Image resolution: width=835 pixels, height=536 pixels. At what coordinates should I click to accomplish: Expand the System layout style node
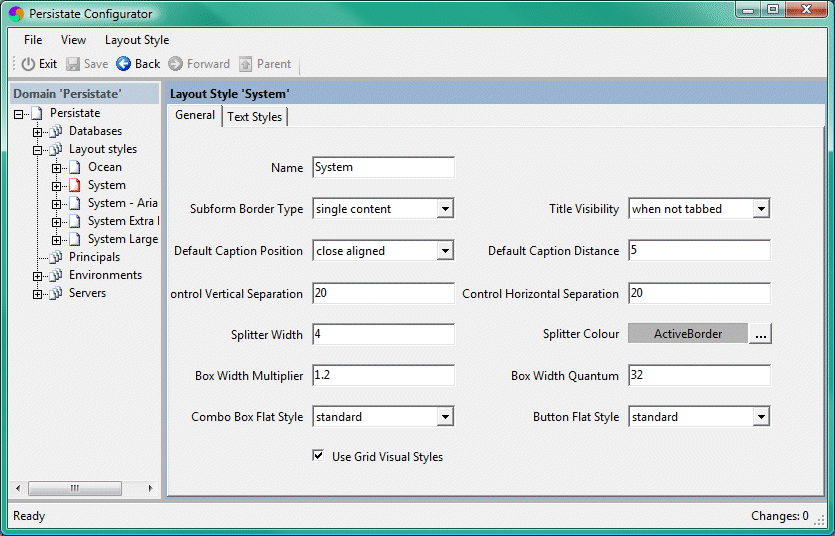click(x=56, y=186)
